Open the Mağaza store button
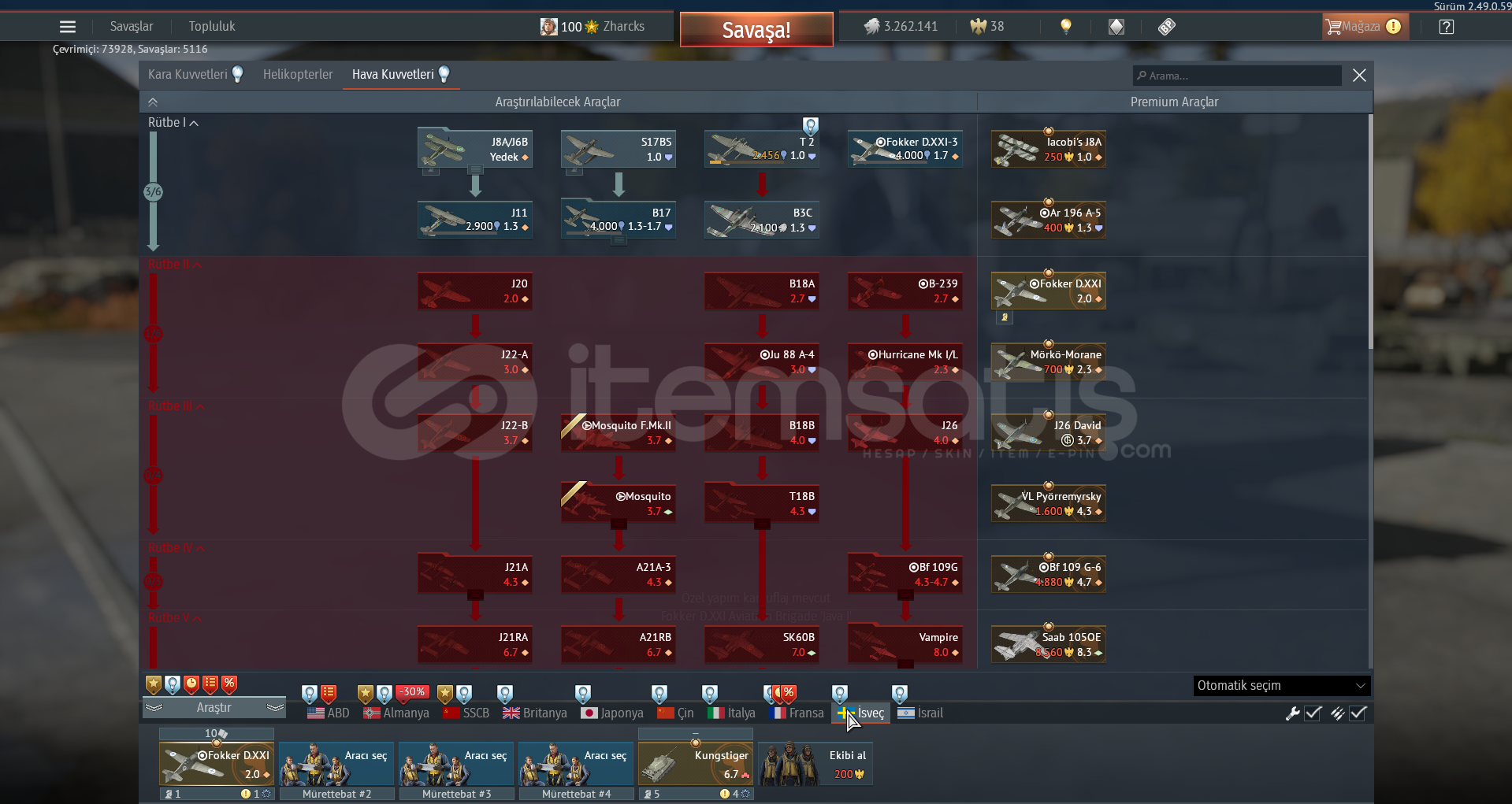Image resolution: width=1512 pixels, height=804 pixels. pos(1364,27)
